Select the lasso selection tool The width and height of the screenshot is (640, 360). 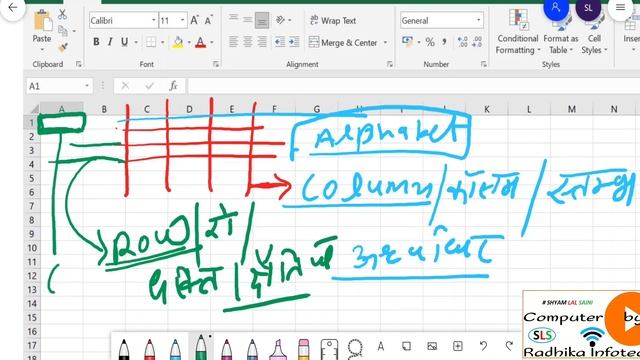(355, 349)
